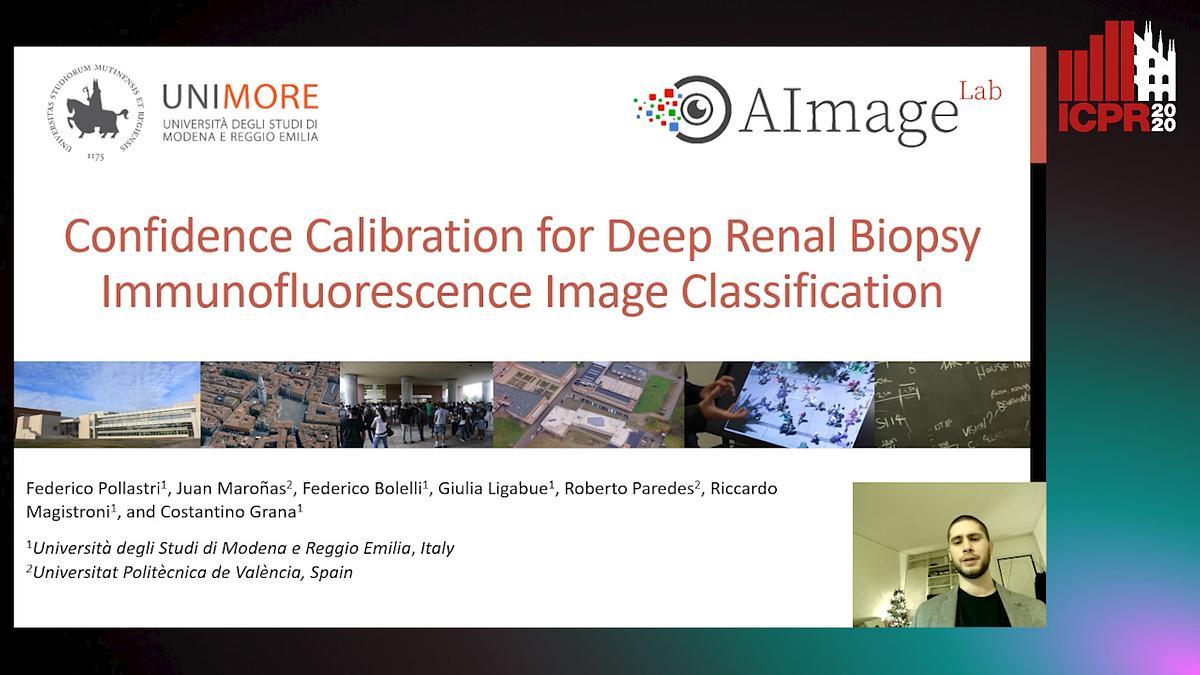Viewport: 1200px width, 675px height.
Task: Select the chalkboard writing photo
Action: (952, 404)
